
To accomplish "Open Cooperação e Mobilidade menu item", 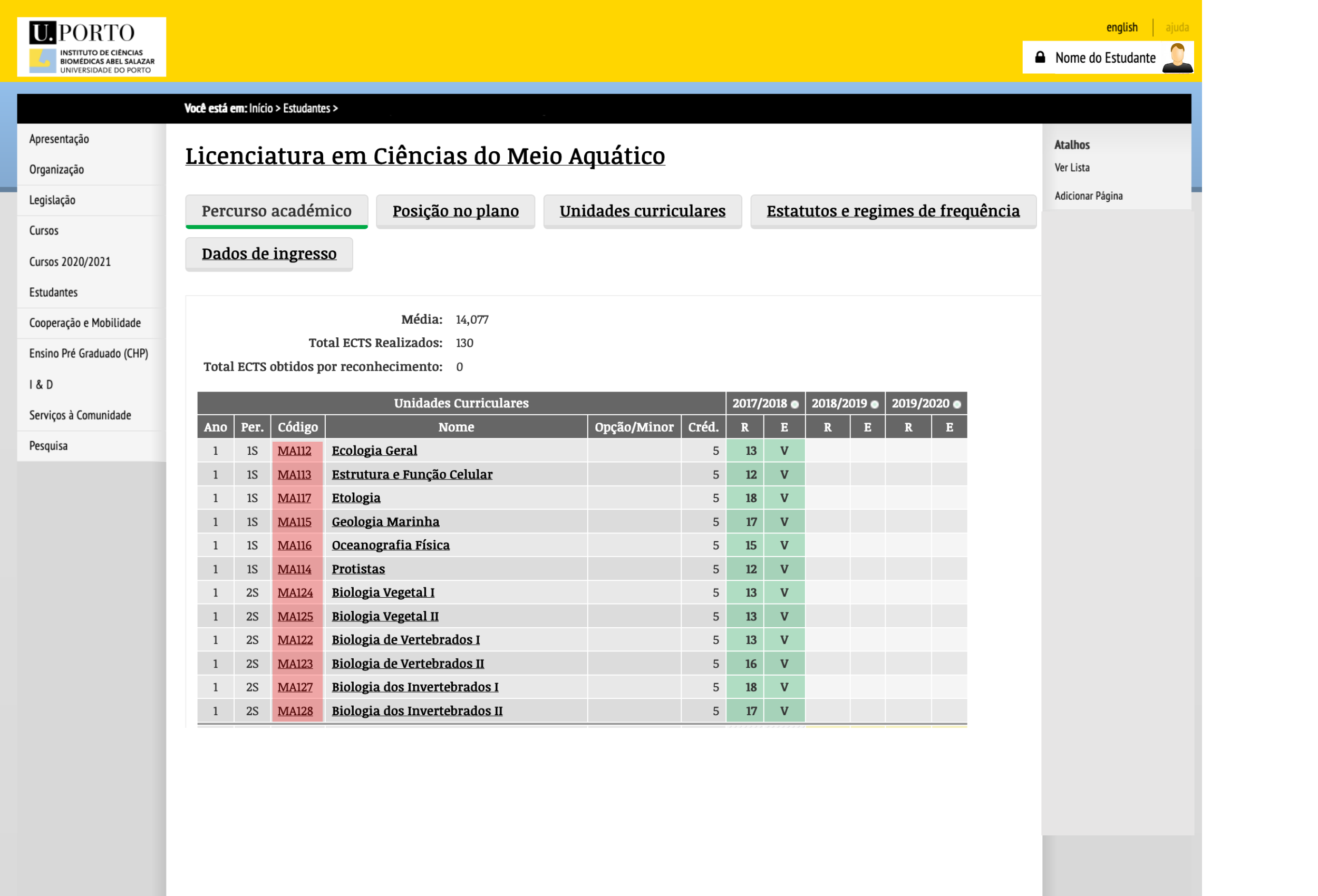I will point(84,323).
